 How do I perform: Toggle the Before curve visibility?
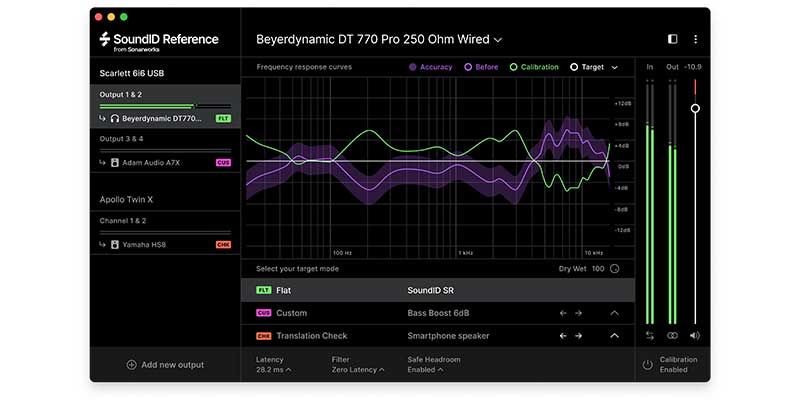[x=481, y=67]
